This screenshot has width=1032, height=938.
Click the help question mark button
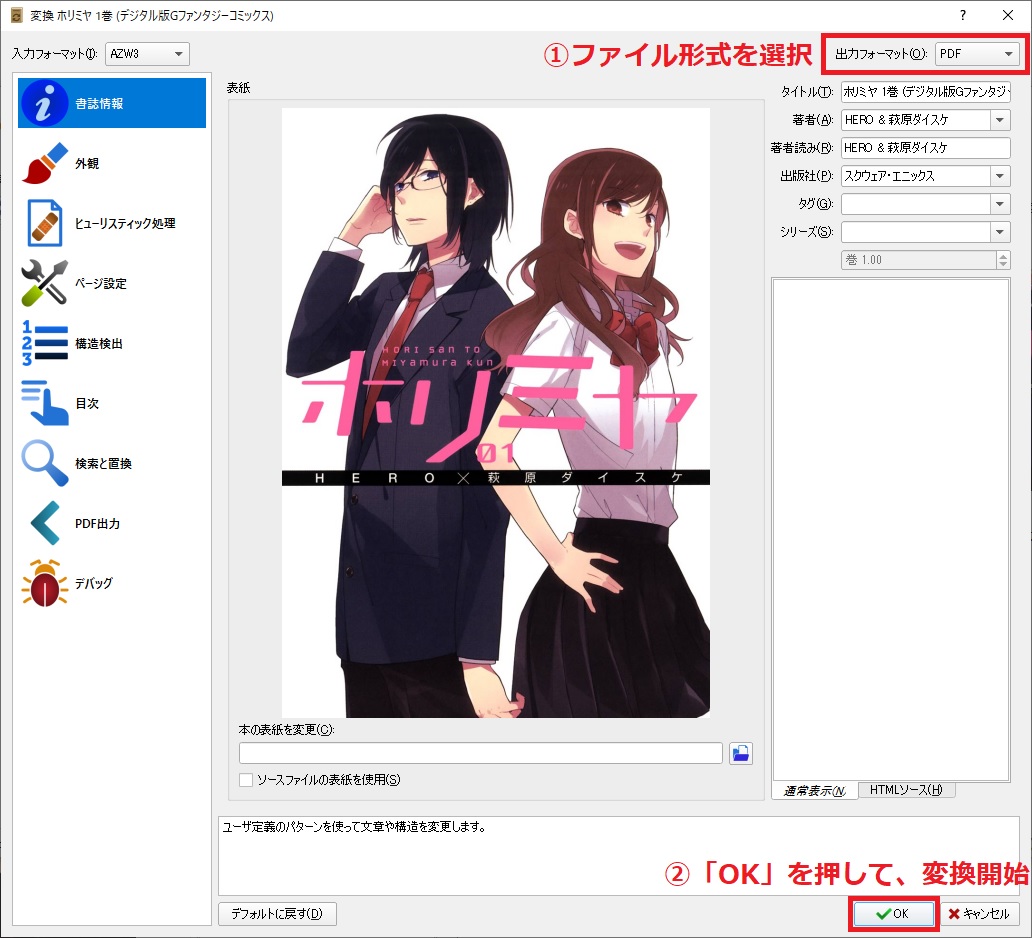963,15
